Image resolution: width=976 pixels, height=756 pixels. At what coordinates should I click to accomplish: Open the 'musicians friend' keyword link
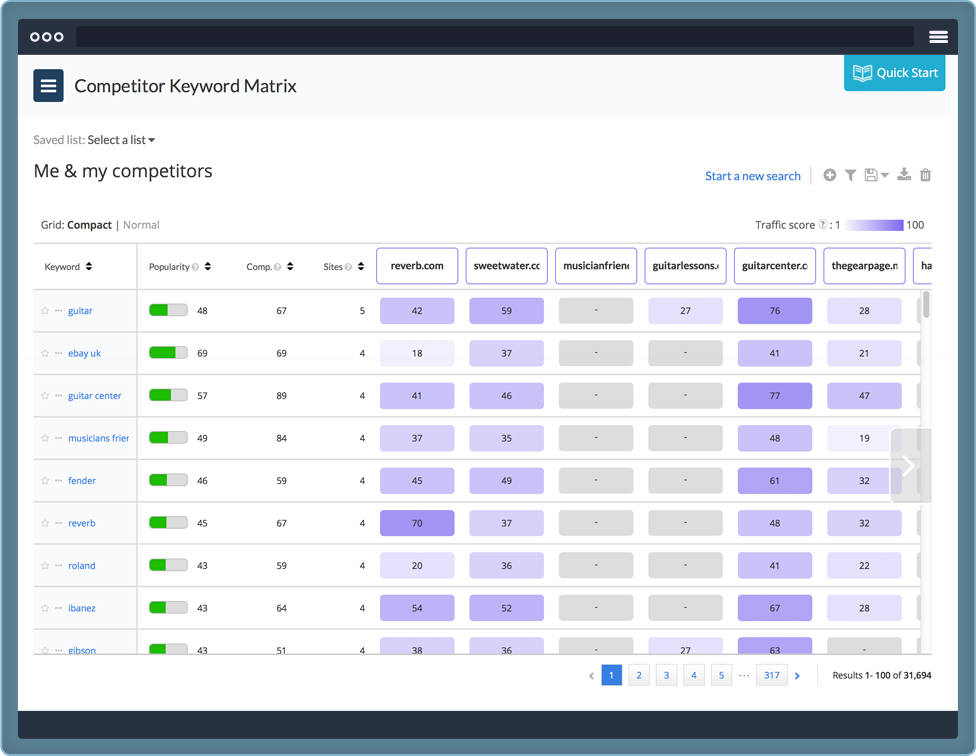98,438
